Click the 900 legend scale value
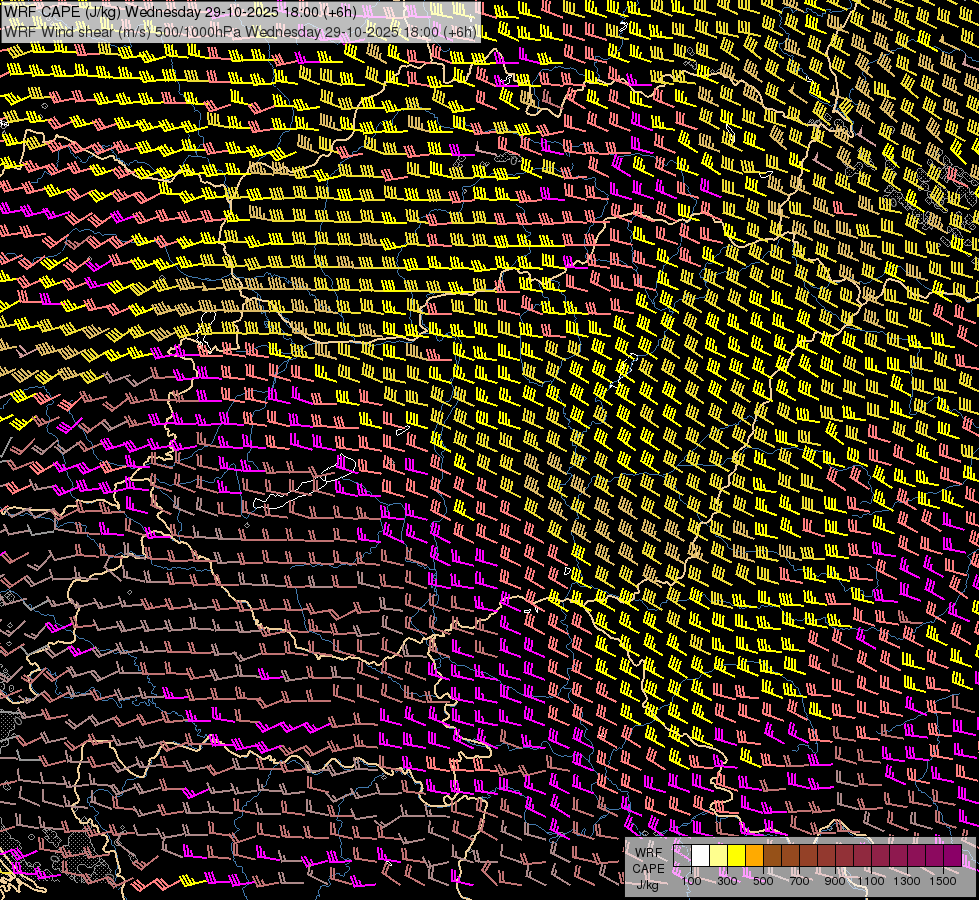The width and height of the screenshot is (979, 900). [x=835, y=881]
